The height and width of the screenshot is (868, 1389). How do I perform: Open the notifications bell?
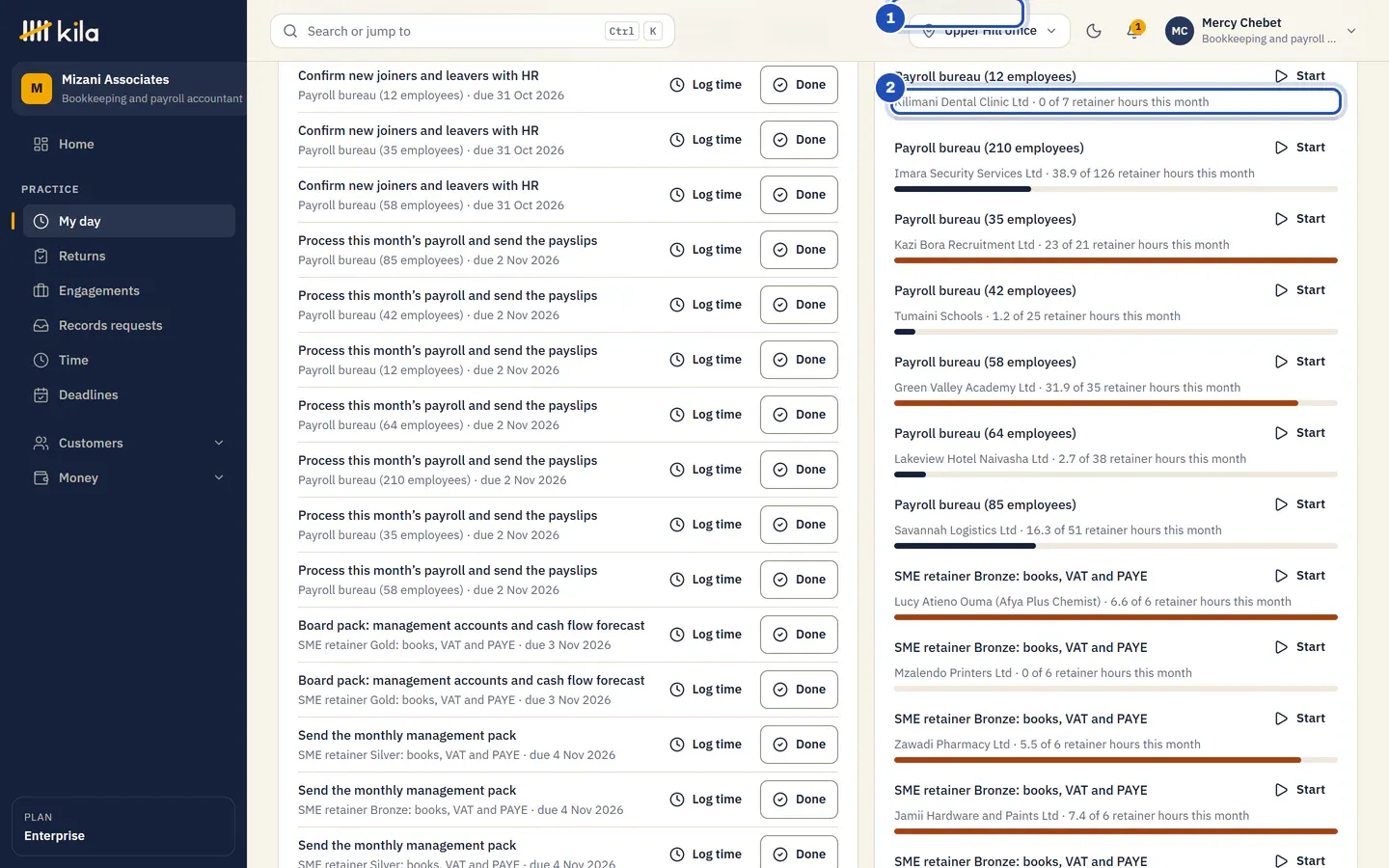[x=1134, y=31]
